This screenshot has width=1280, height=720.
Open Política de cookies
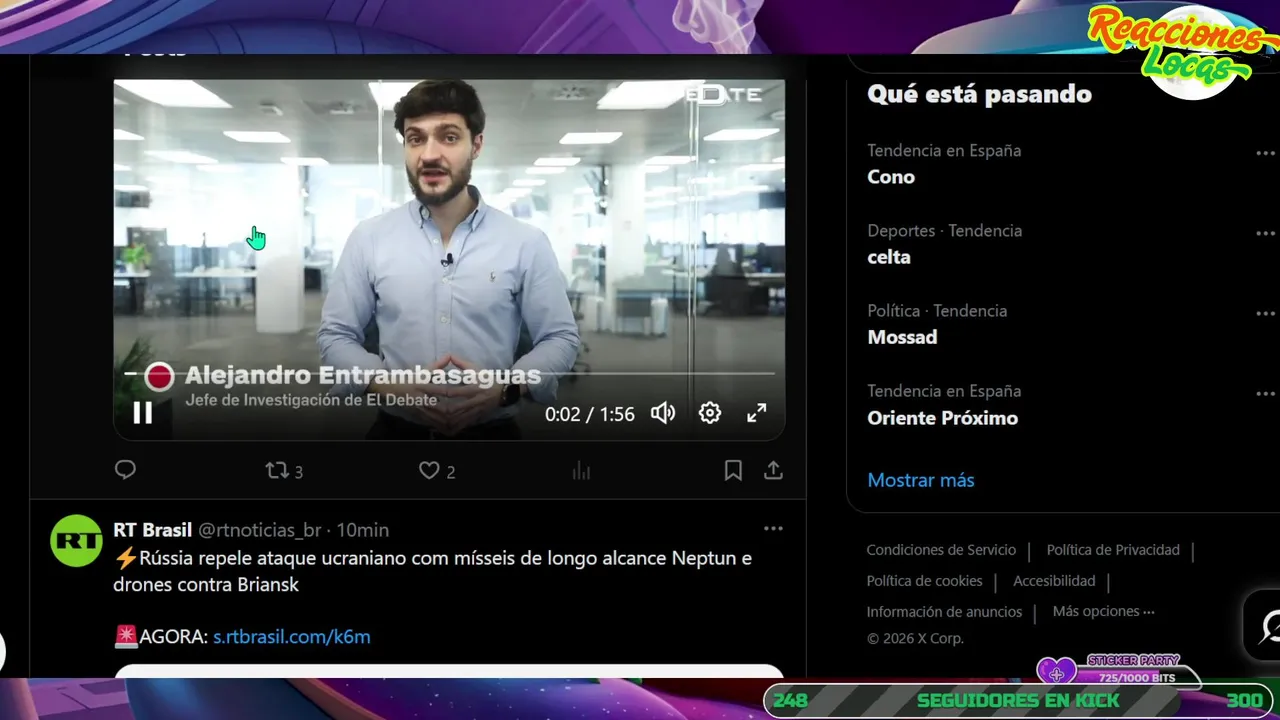[924, 581]
